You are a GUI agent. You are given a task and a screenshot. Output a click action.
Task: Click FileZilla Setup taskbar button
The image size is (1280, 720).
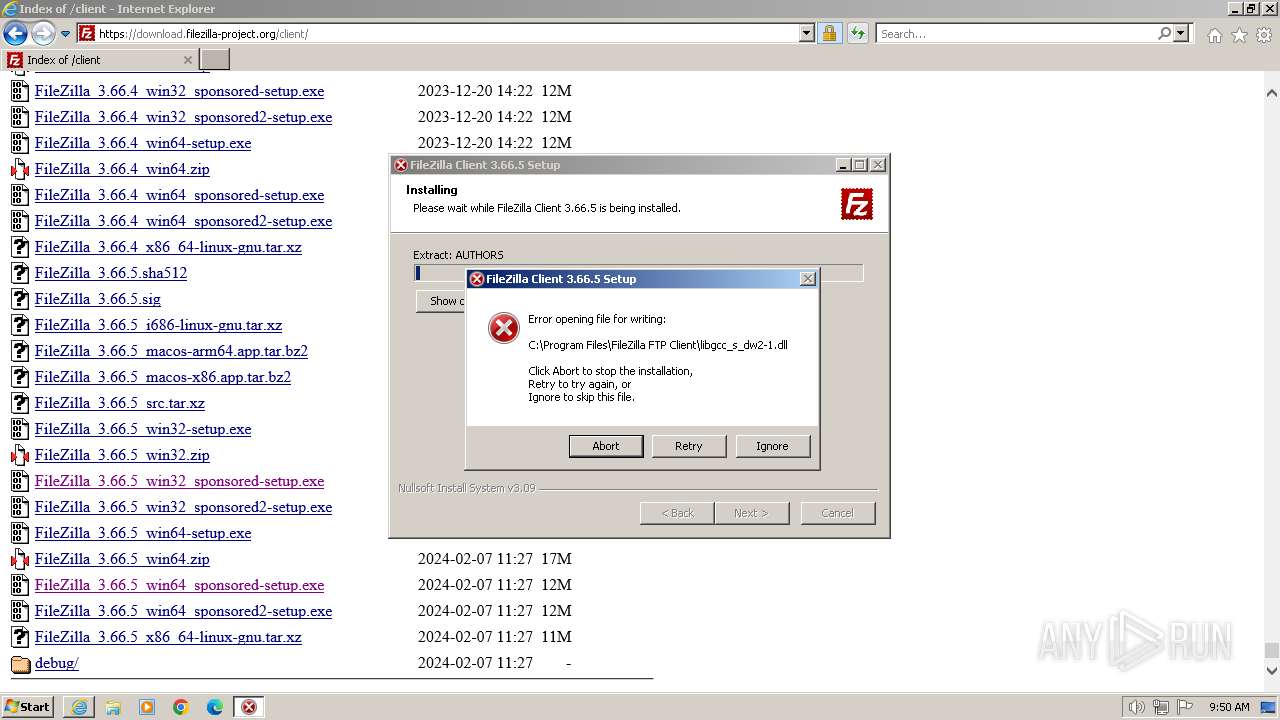pyautogui.click(x=249, y=707)
